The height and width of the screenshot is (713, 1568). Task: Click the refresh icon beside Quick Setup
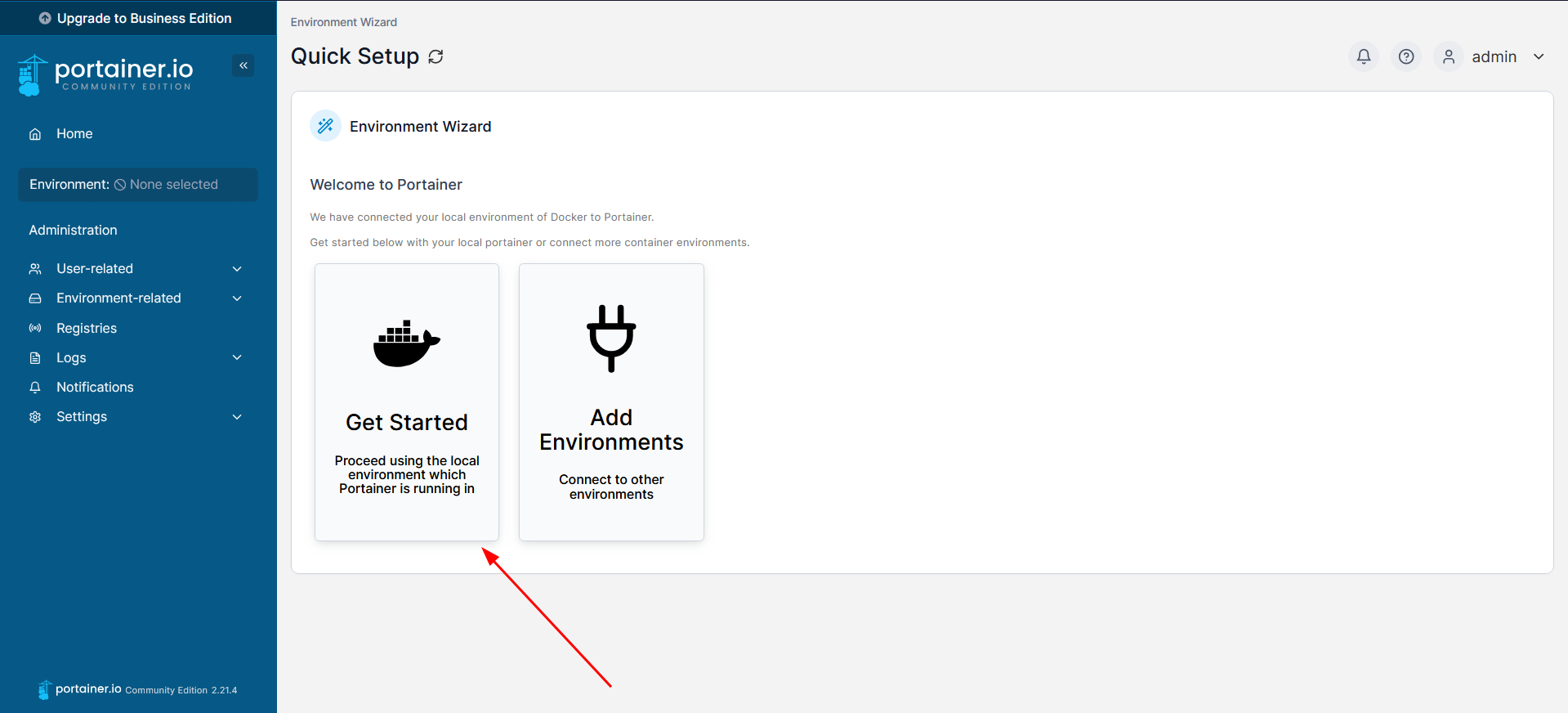[x=436, y=56]
